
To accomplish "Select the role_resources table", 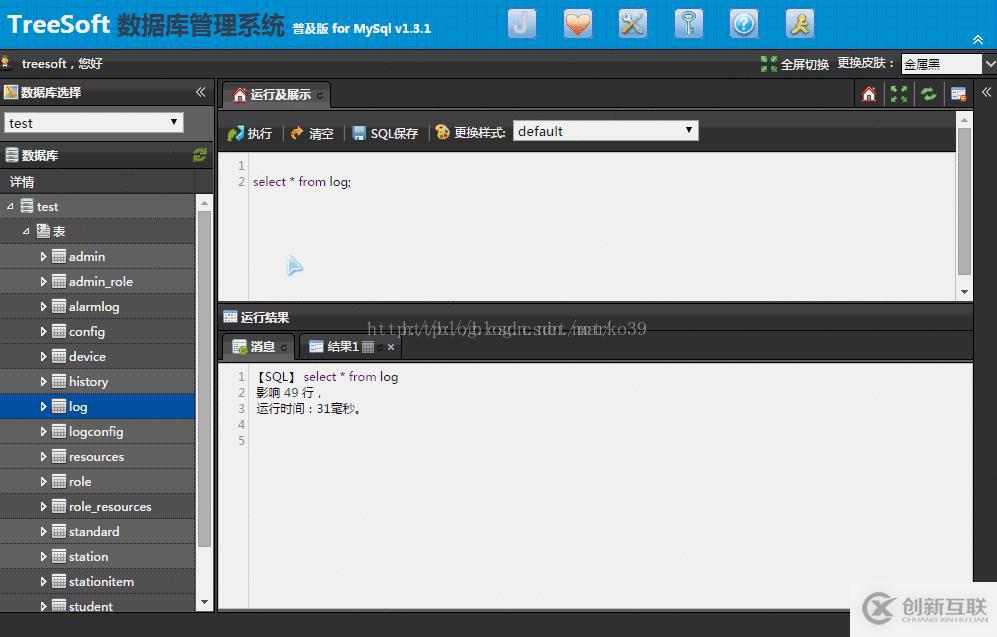I will tap(98, 507).
